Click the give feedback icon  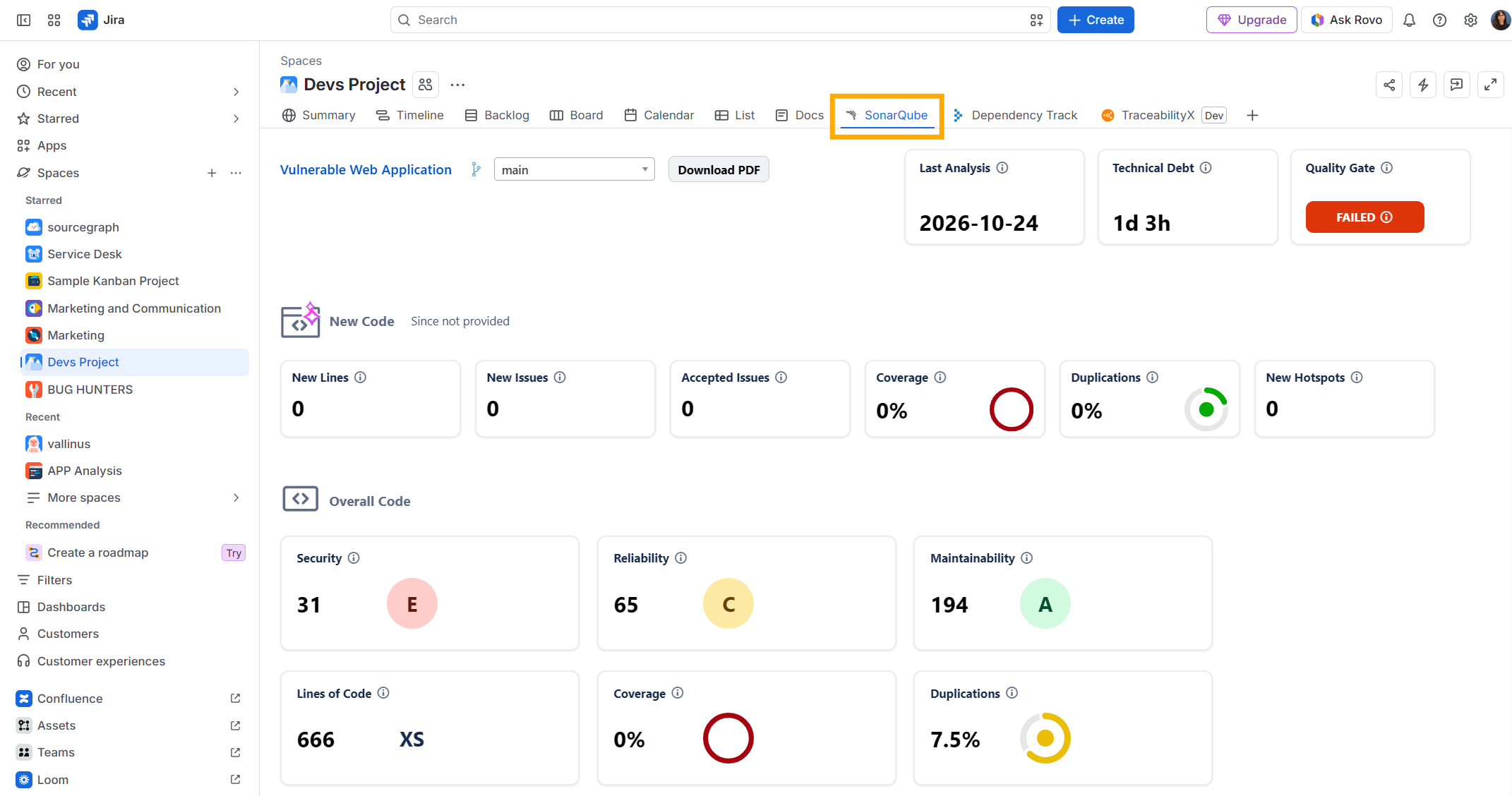coord(1457,85)
